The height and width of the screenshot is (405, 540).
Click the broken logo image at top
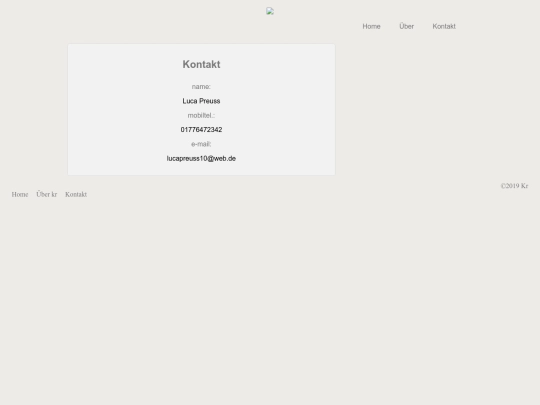270,11
